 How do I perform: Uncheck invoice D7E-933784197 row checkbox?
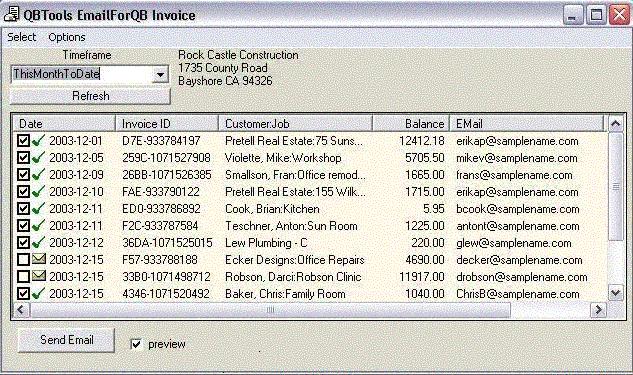click(23, 141)
